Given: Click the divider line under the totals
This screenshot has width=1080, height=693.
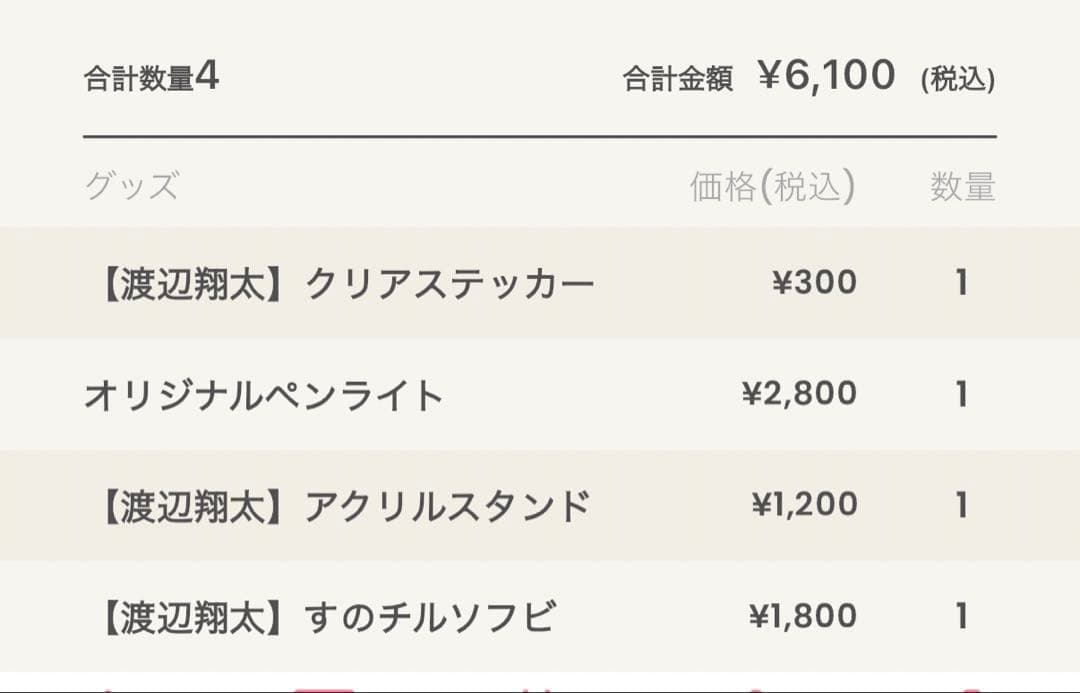Looking at the screenshot, I should [x=540, y=136].
